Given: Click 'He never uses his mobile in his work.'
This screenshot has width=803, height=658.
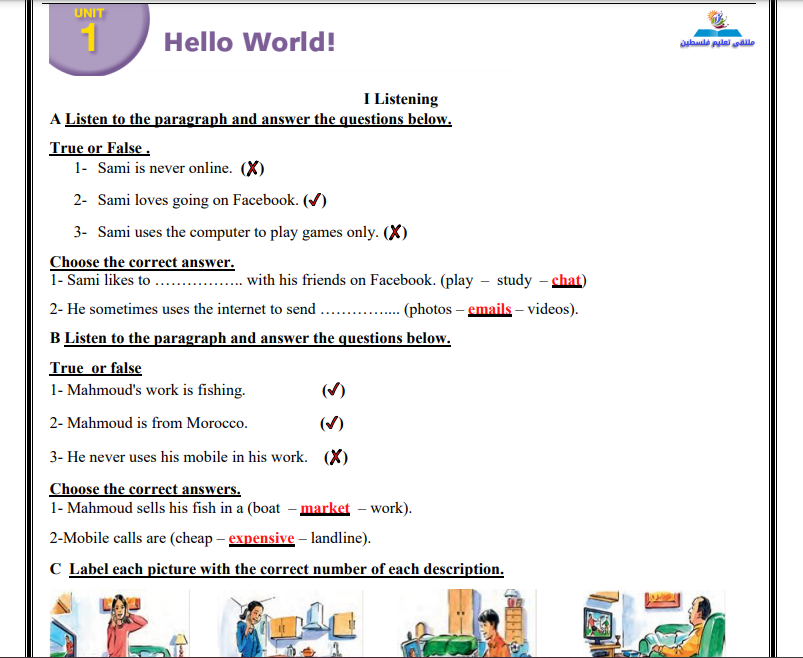Looking at the screenshot, I should [187, 457].
